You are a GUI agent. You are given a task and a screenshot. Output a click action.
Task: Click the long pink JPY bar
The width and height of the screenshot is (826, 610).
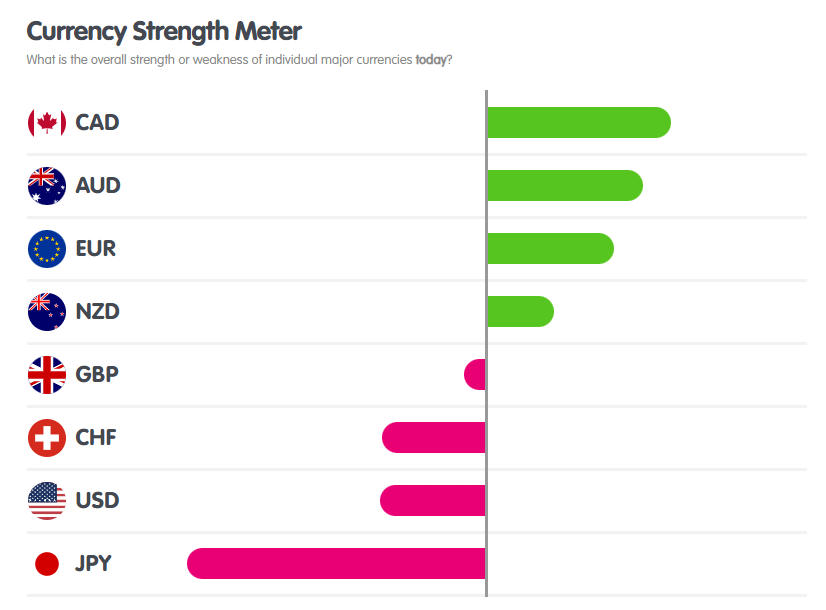tap(336, 563)
